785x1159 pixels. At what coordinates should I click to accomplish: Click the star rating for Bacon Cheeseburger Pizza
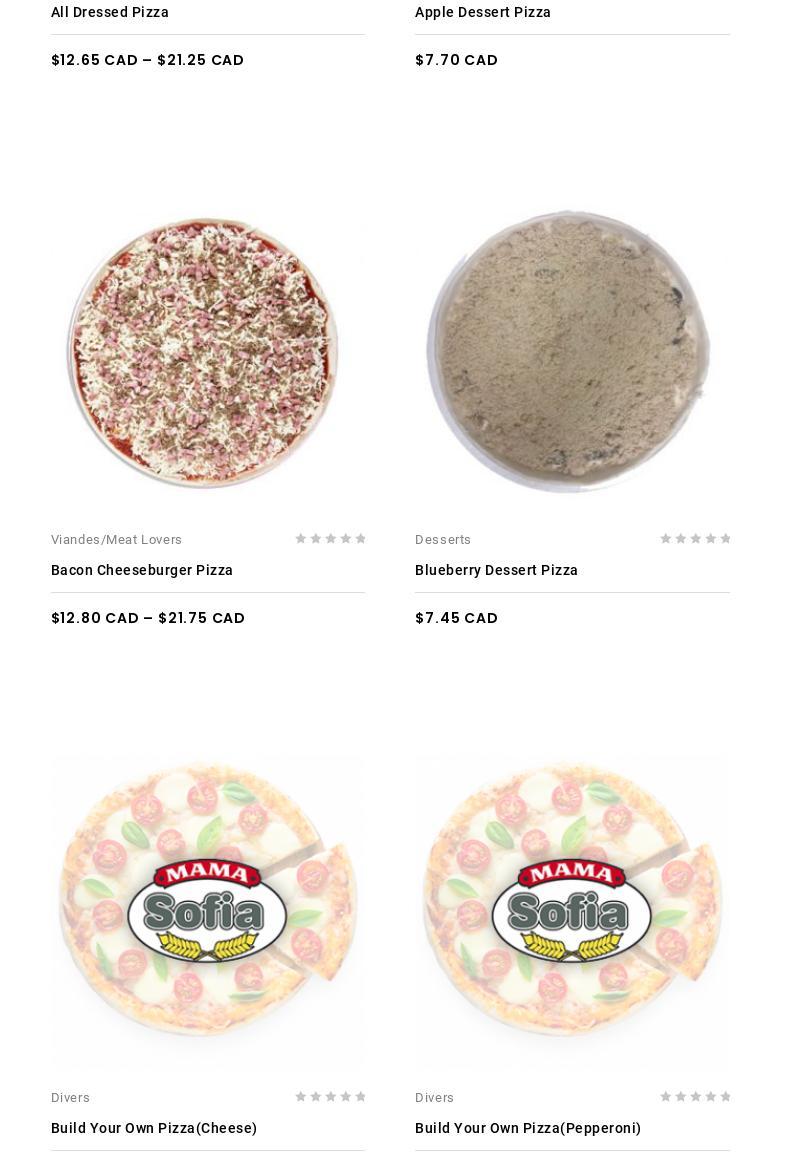330,538
